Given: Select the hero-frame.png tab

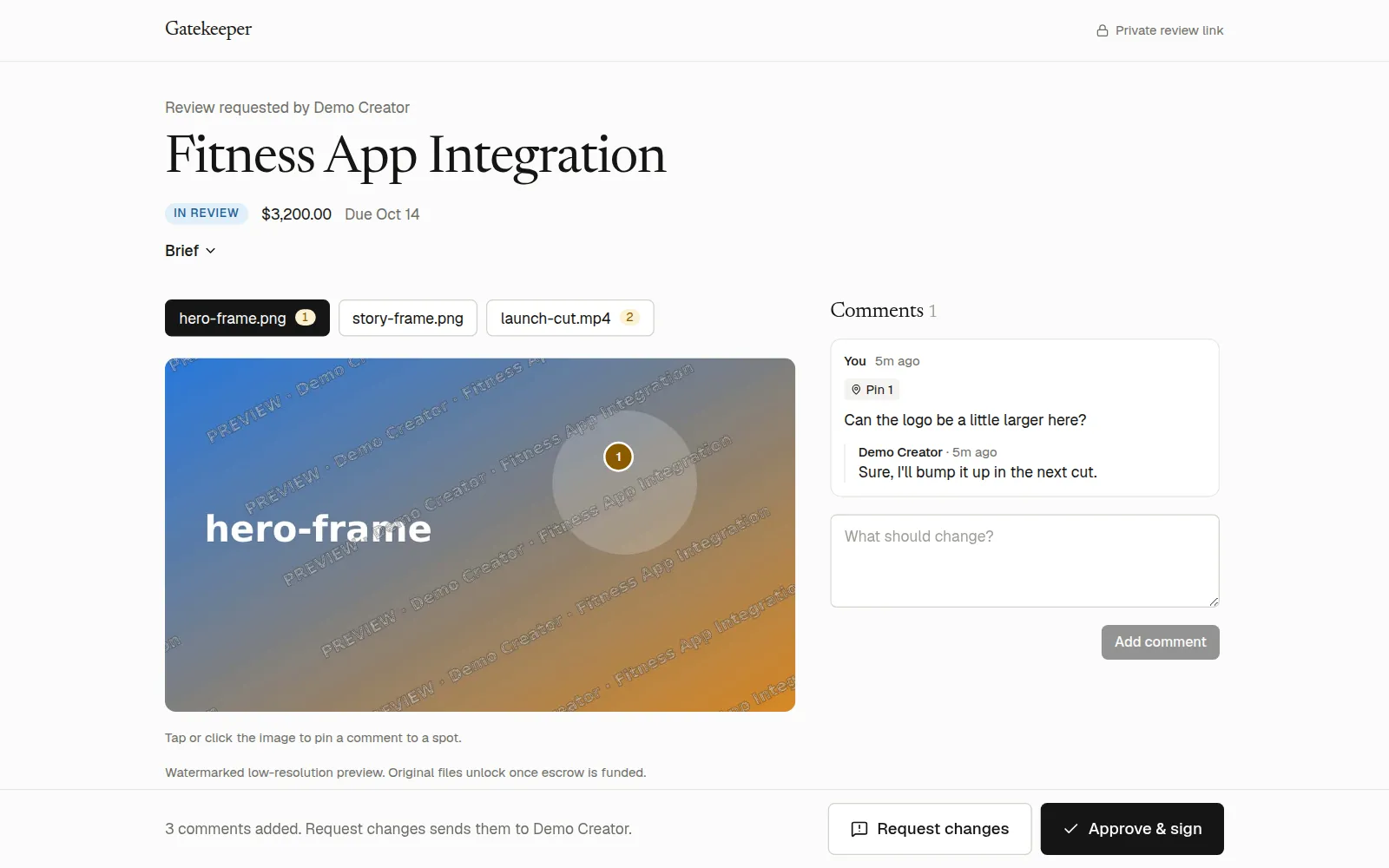Looking at the screenshot, I should click(x=247, y=318).
